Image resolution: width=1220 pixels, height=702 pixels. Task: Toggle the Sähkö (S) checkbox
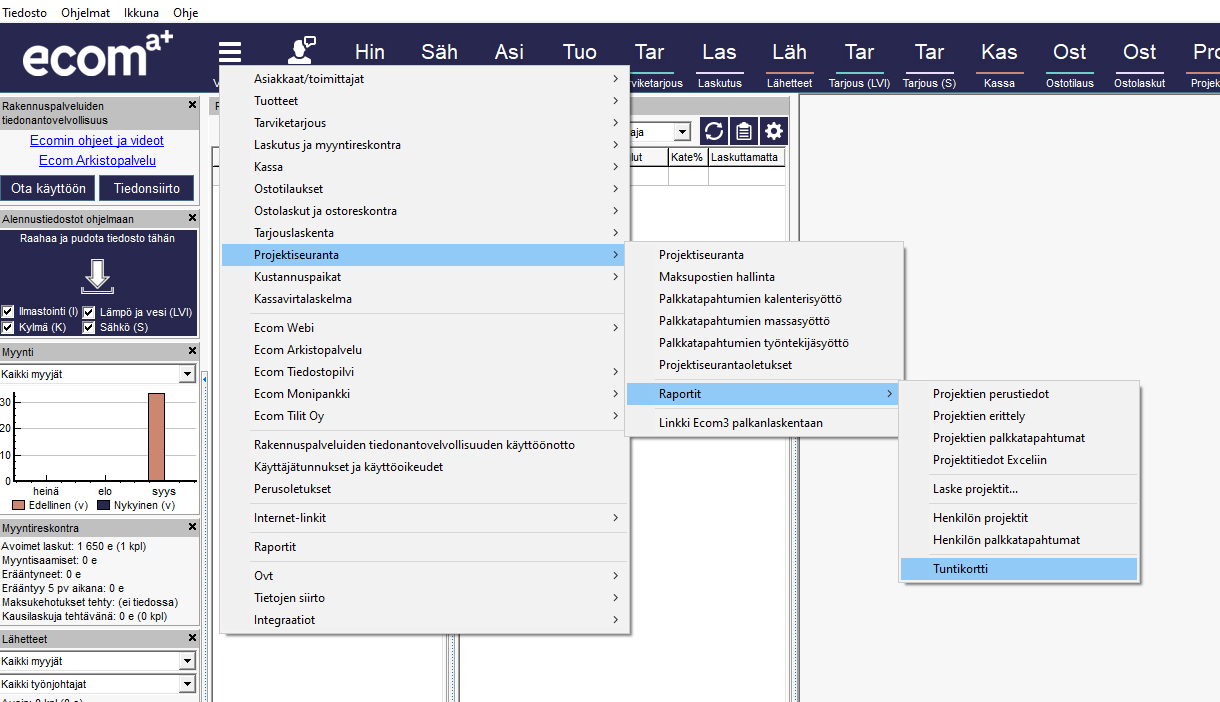tap(89, 327)
